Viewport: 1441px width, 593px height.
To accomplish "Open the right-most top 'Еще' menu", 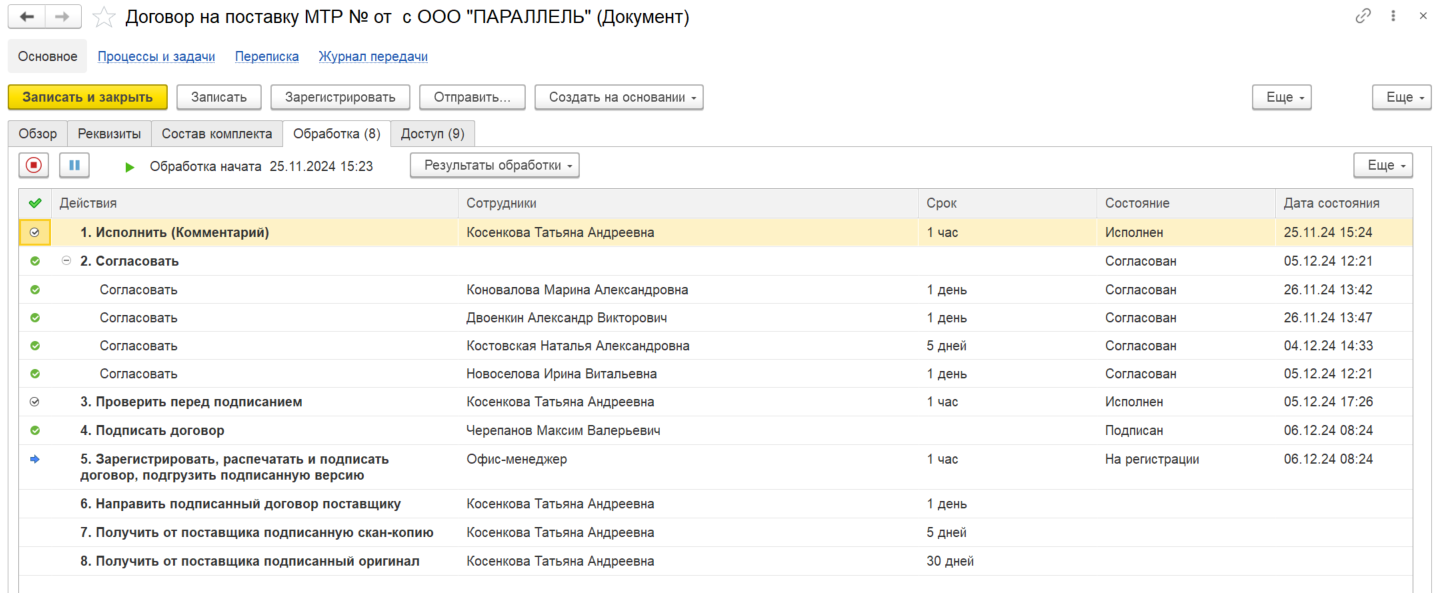I will (1400, 97).
